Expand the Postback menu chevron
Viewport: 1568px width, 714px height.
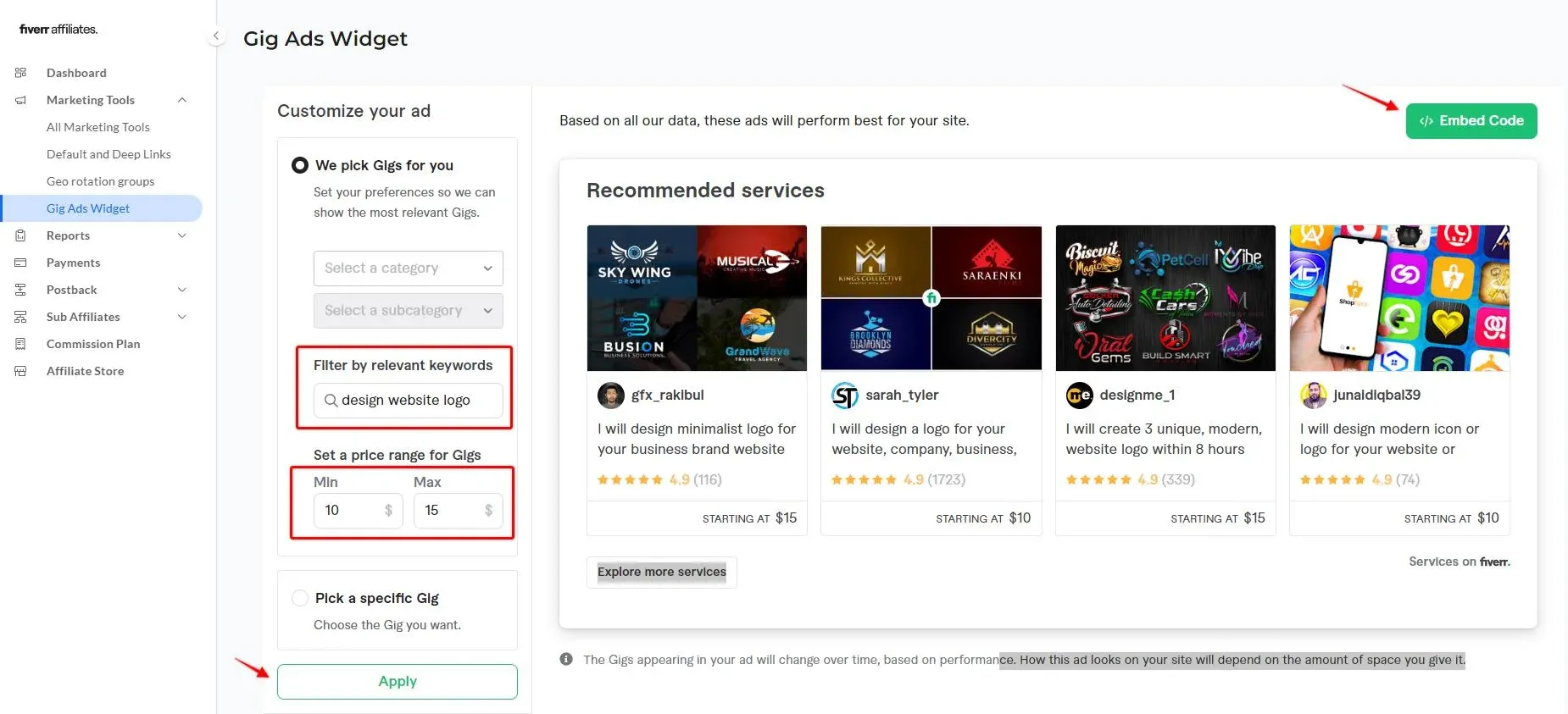[x=182, y=290]
